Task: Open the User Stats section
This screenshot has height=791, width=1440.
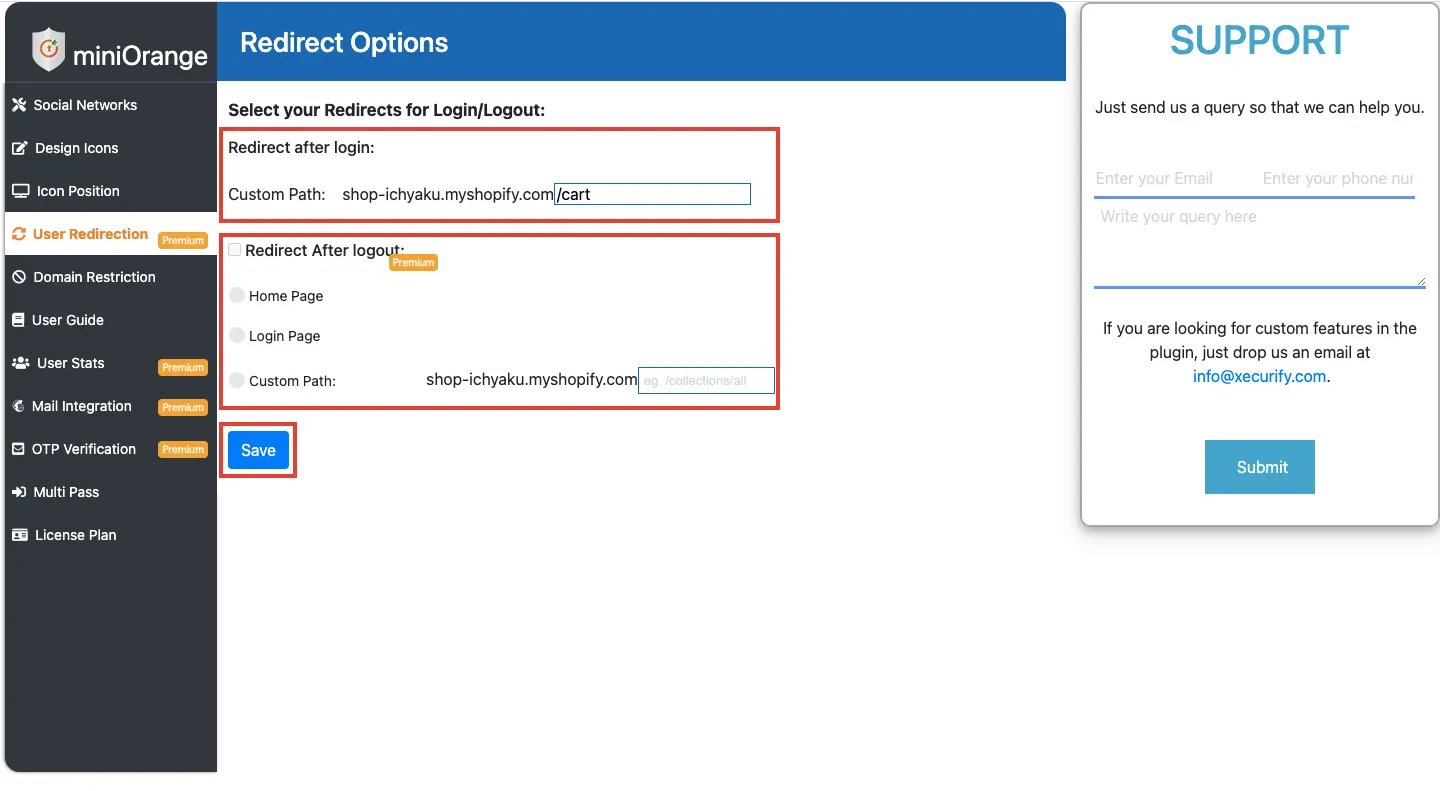Action: point(110,363)
